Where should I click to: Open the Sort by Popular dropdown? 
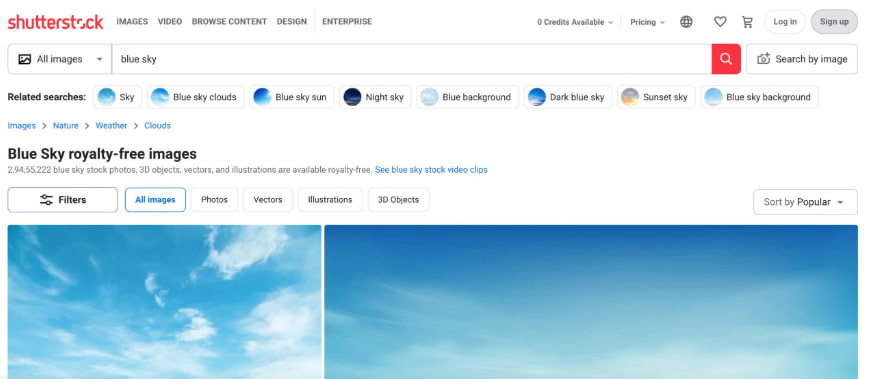pyautogui.click(x=805, y=202)
